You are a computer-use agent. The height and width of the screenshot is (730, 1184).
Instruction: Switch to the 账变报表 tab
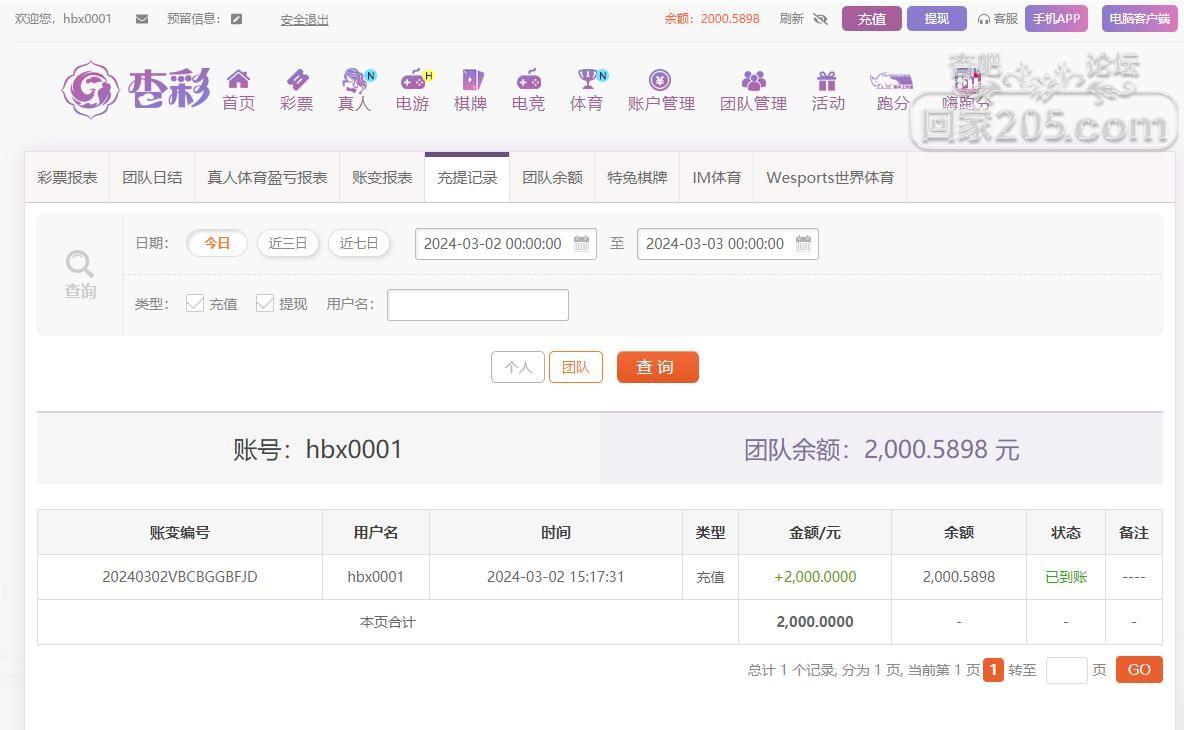382,178
